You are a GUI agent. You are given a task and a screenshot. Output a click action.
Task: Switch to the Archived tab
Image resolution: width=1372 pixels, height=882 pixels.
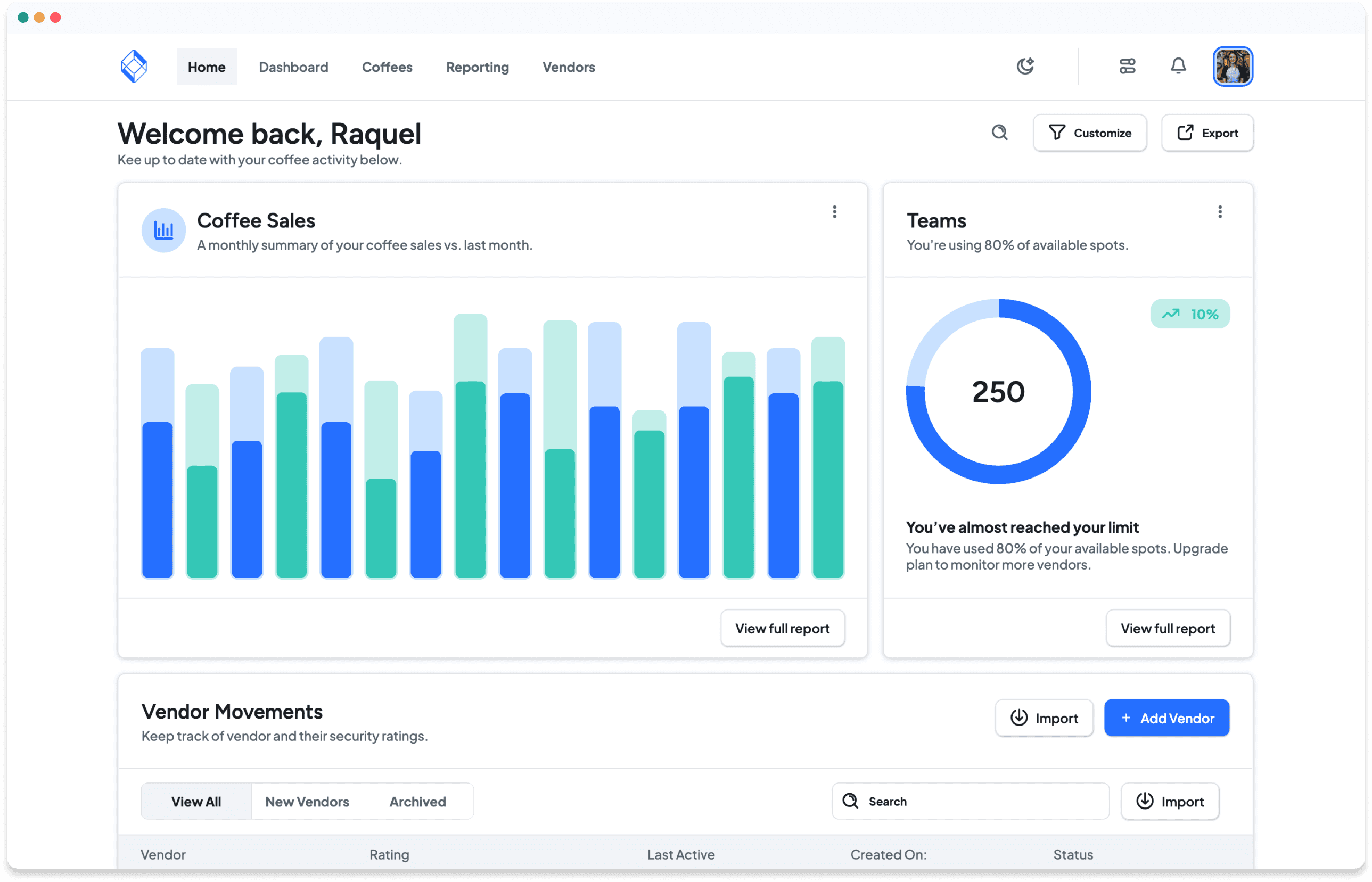pos(417,801)
